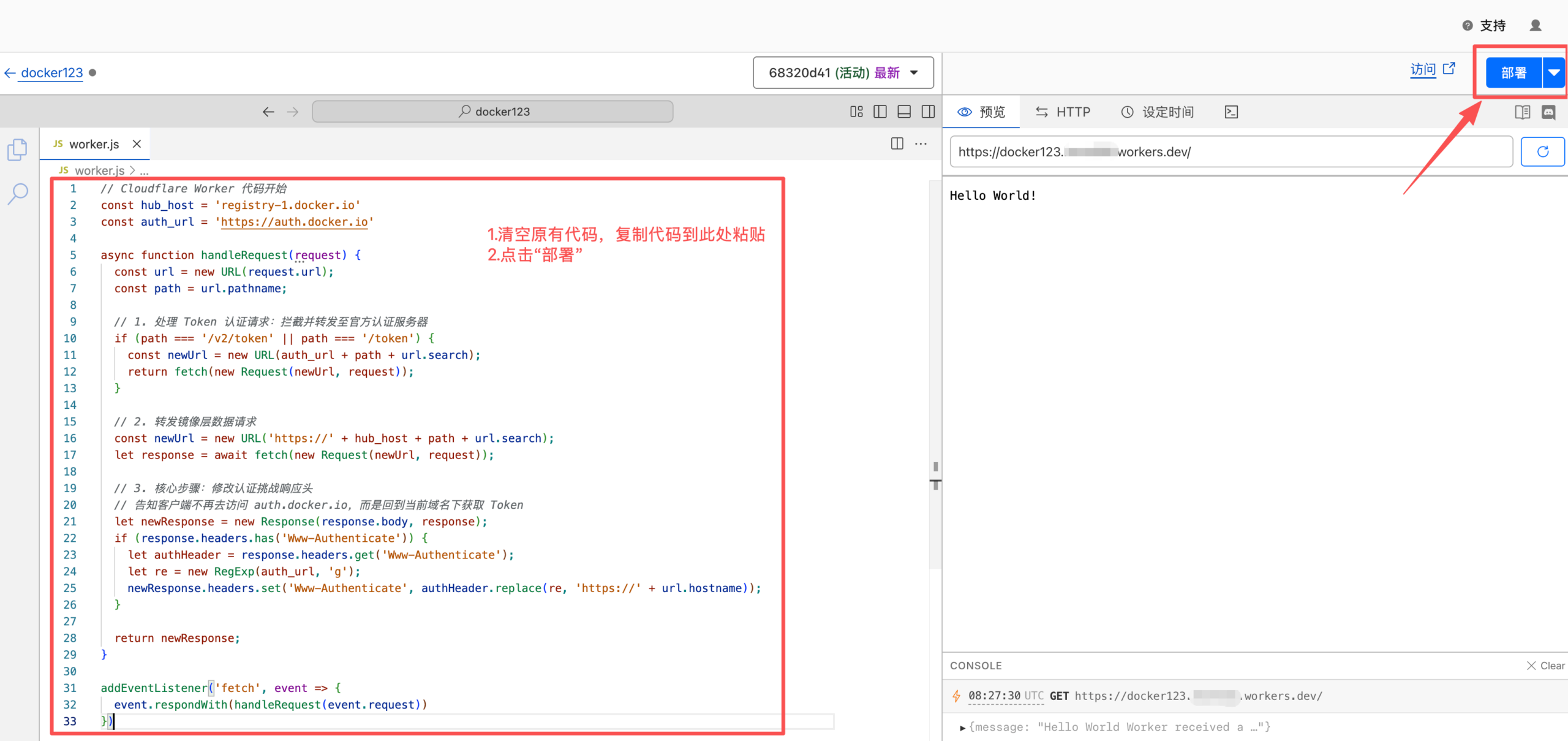Switch to the 预览 tab
The image size is (1568, 741).
coord(981,112)
